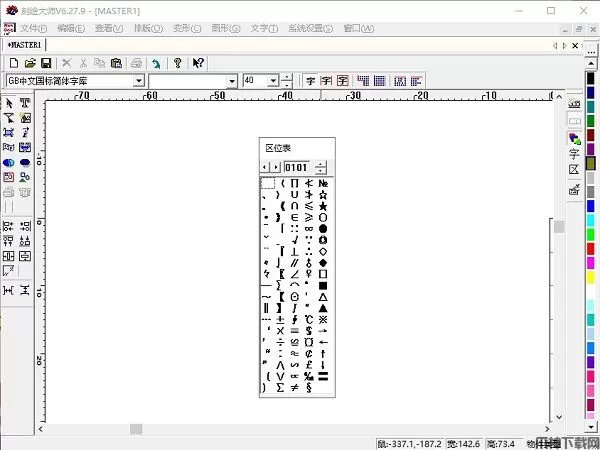This screenshot has width=600, height=450.
Task: Switch to the MASTER1 document tab
Action: pyautogui.click(x=24, y=45)
